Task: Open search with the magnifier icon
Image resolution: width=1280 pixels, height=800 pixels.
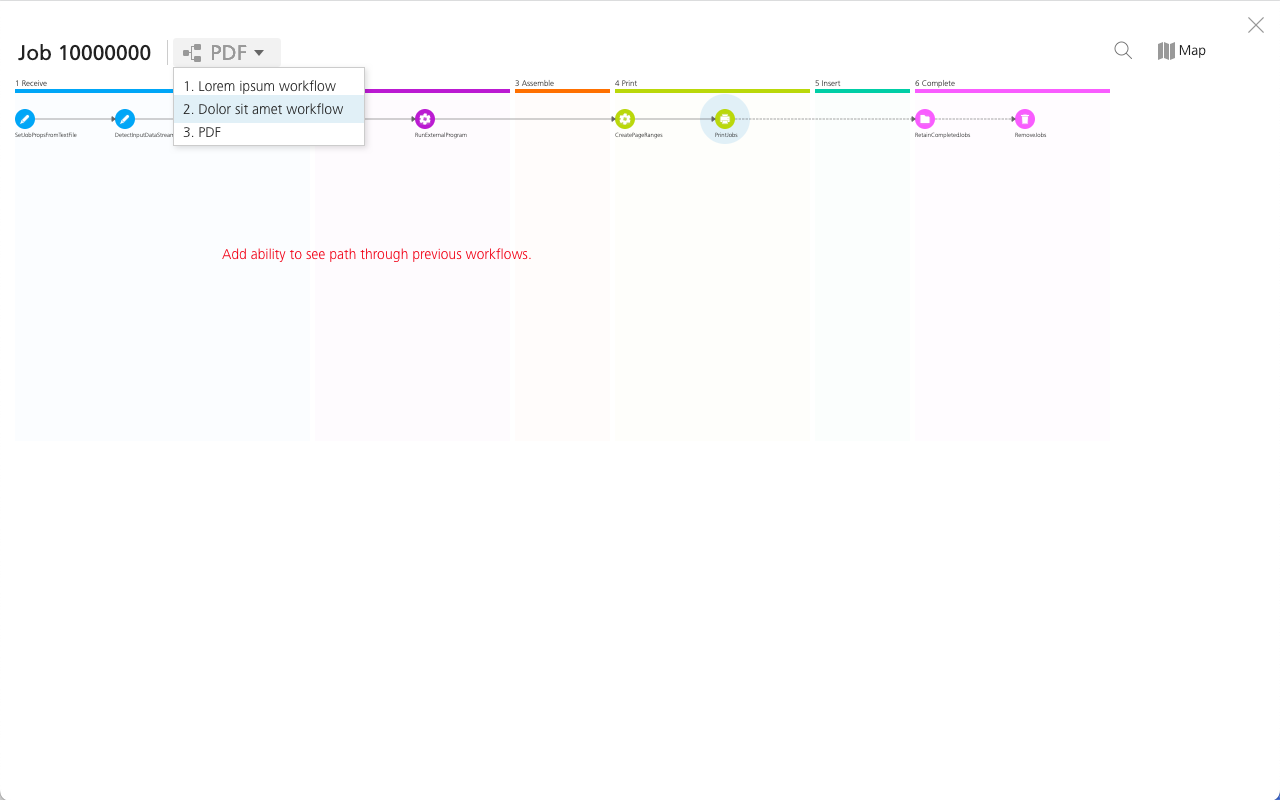Action: (x=1123, y=51)
